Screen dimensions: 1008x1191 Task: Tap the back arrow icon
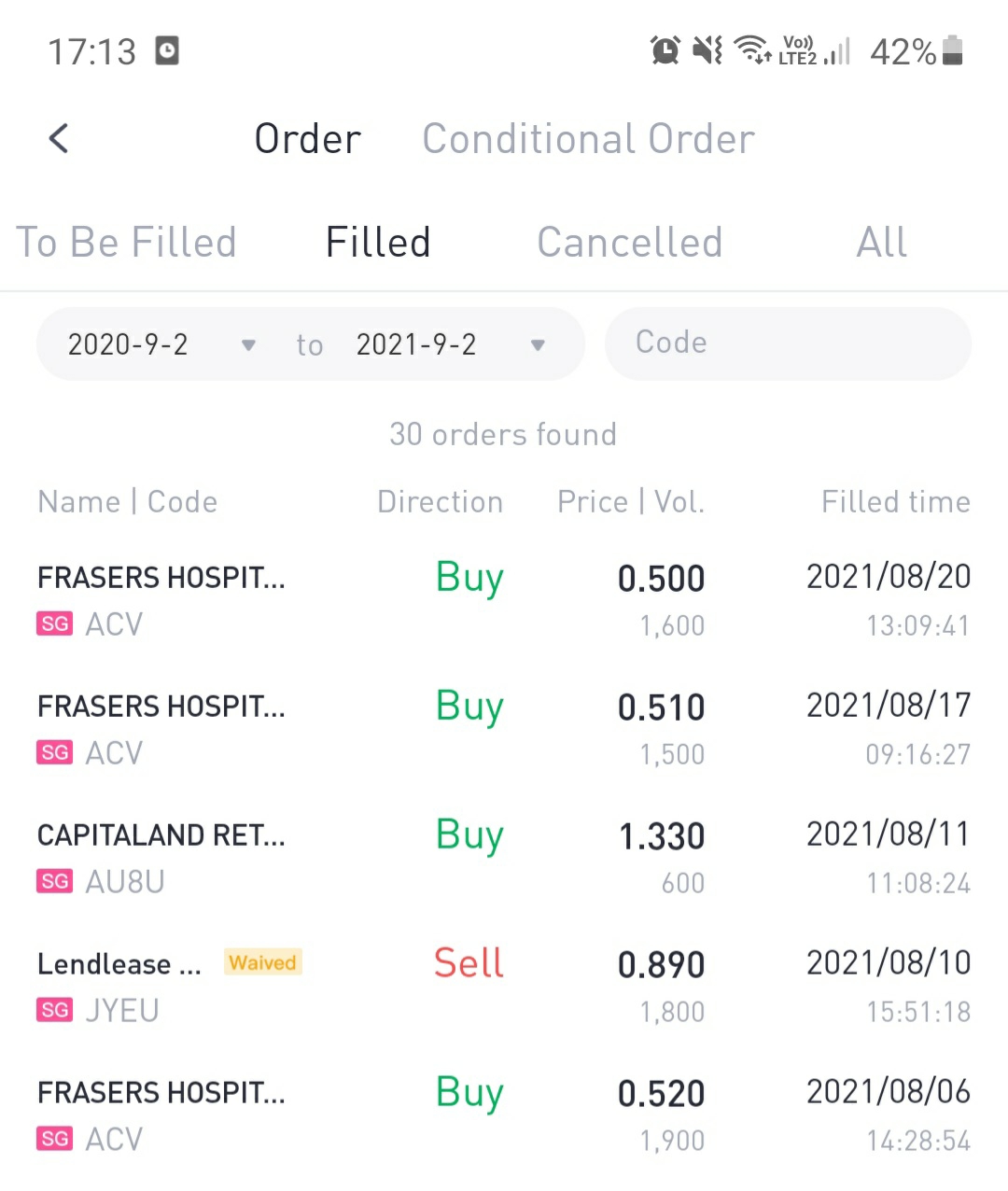pos(59,139)
